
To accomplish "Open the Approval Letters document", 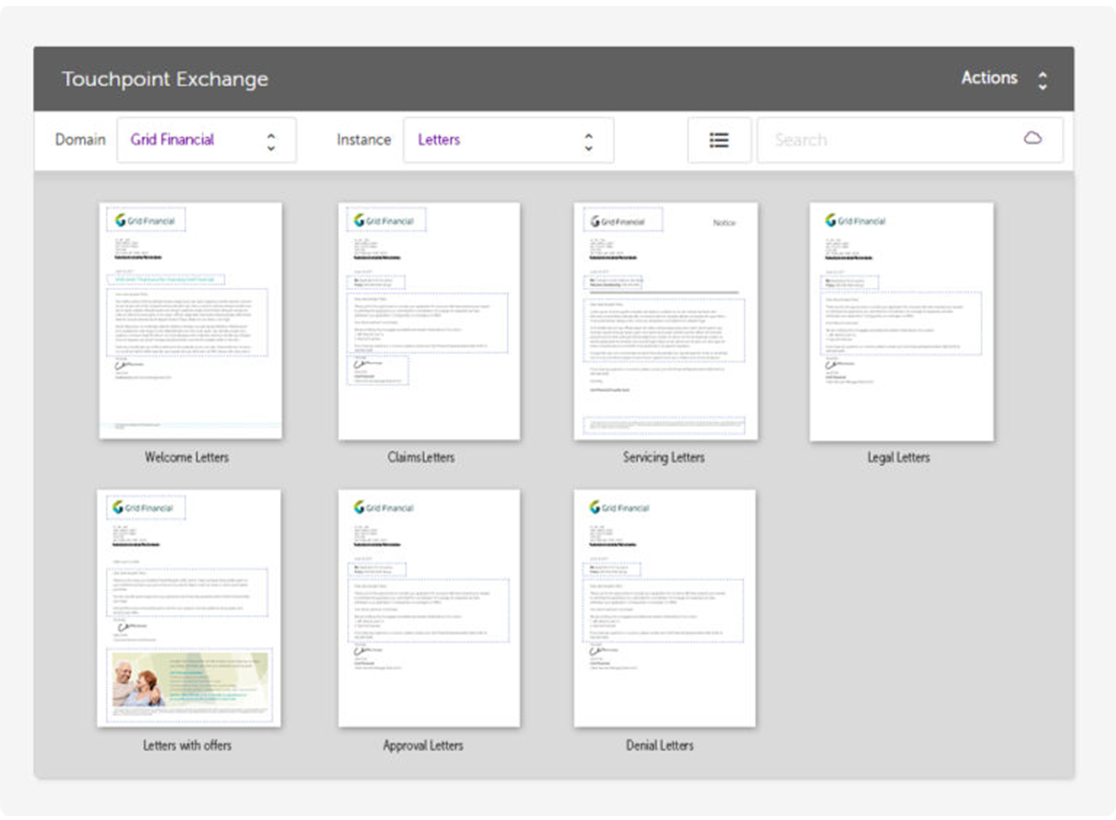I will pyautogui.click(x=429, y=606).
